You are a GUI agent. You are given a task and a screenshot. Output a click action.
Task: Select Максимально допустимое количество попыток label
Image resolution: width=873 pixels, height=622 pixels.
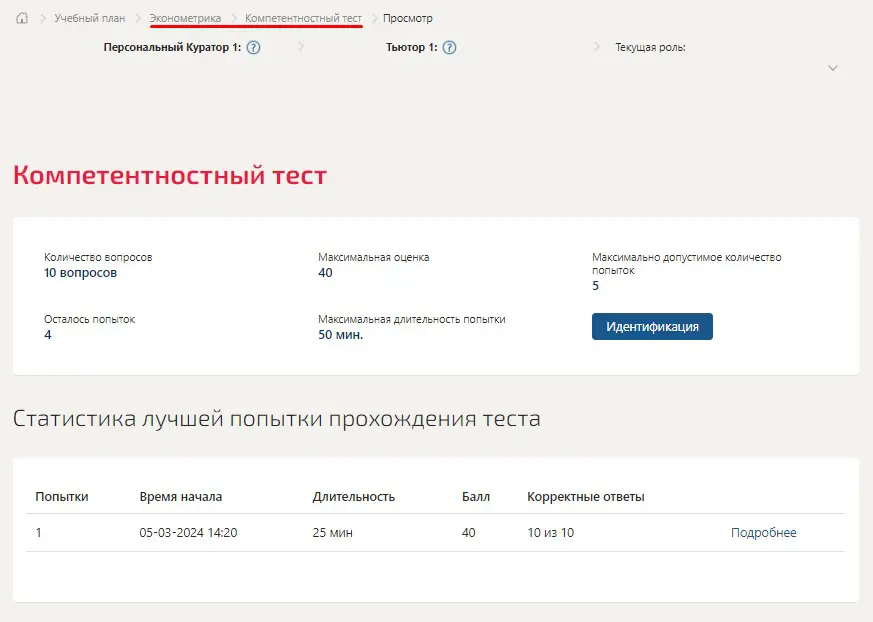point(686,263)
